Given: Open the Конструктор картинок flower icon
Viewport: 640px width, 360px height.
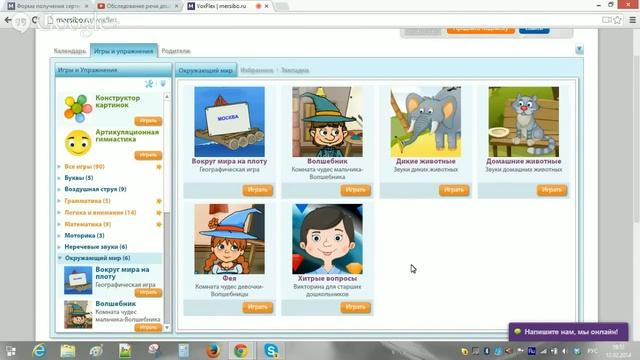Looking at the screenshot, I should pyautogui.click(x=78, y=109).
